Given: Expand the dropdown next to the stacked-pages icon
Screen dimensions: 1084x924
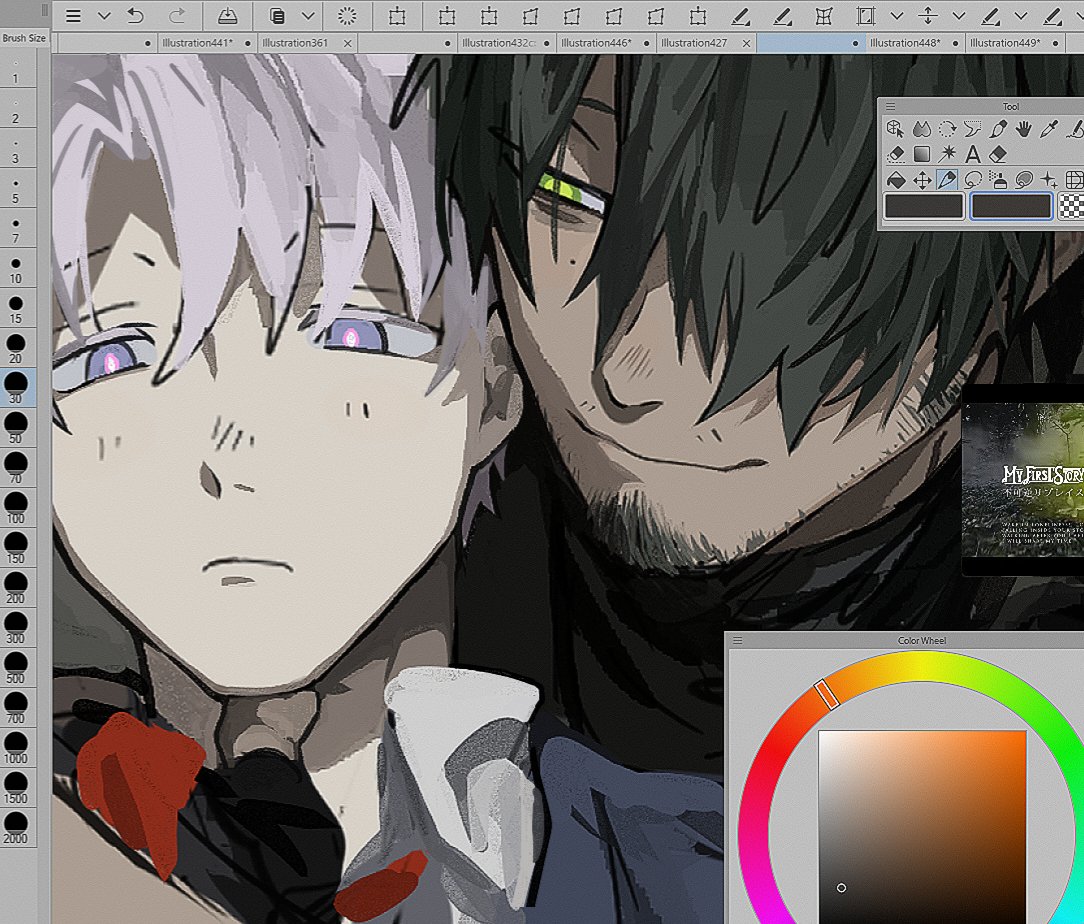Looking at the screenshot, I should pos(308,16).
